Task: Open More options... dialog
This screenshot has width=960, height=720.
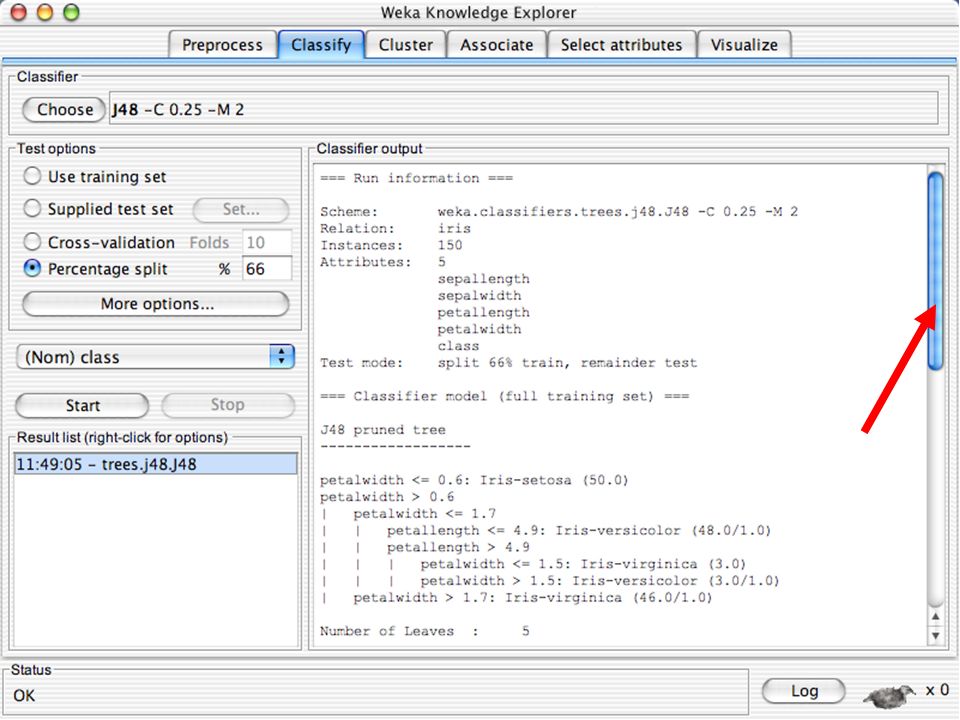Action: pos(156,304)
